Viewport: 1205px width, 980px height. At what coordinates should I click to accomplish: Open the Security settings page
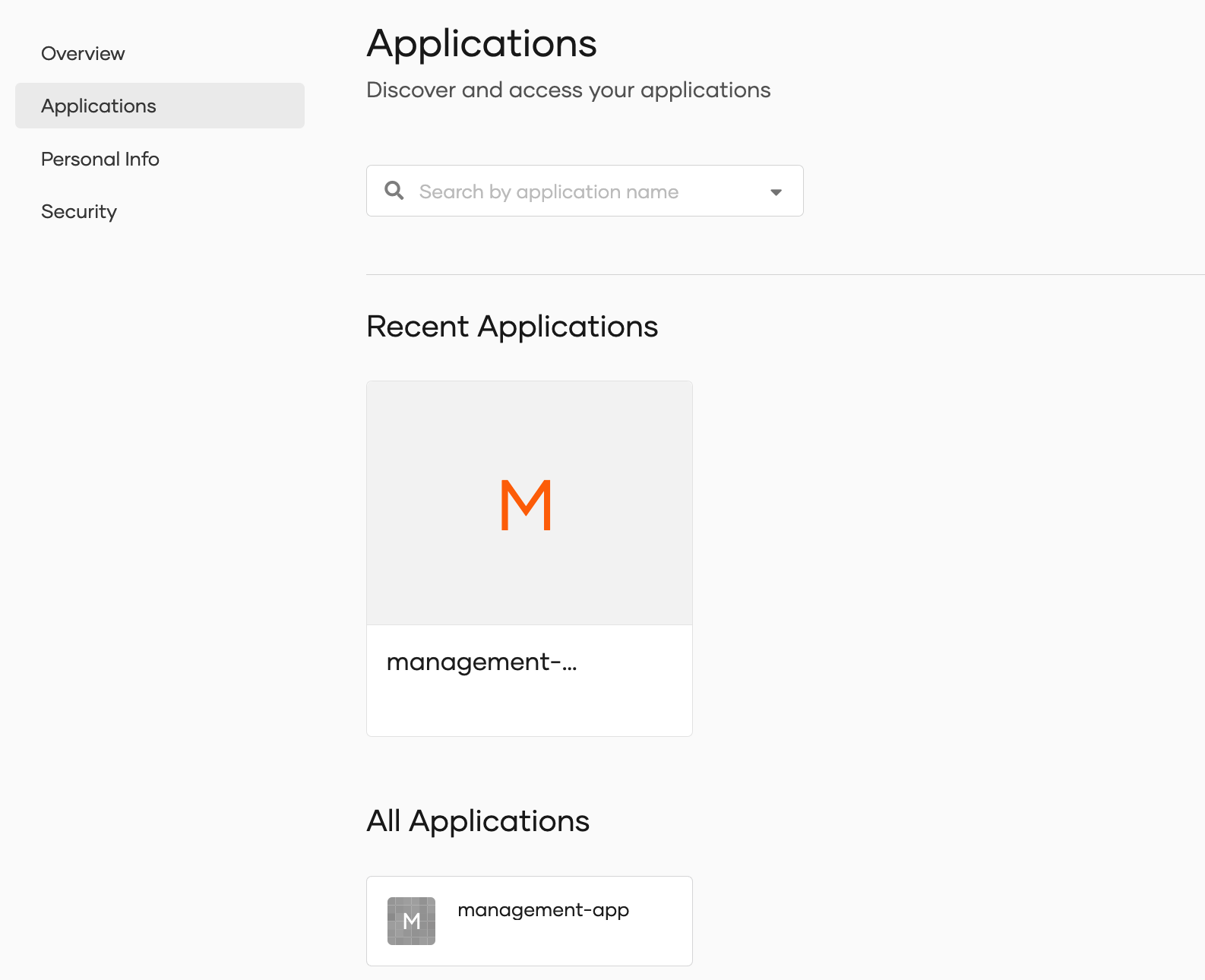pos(79,211)
